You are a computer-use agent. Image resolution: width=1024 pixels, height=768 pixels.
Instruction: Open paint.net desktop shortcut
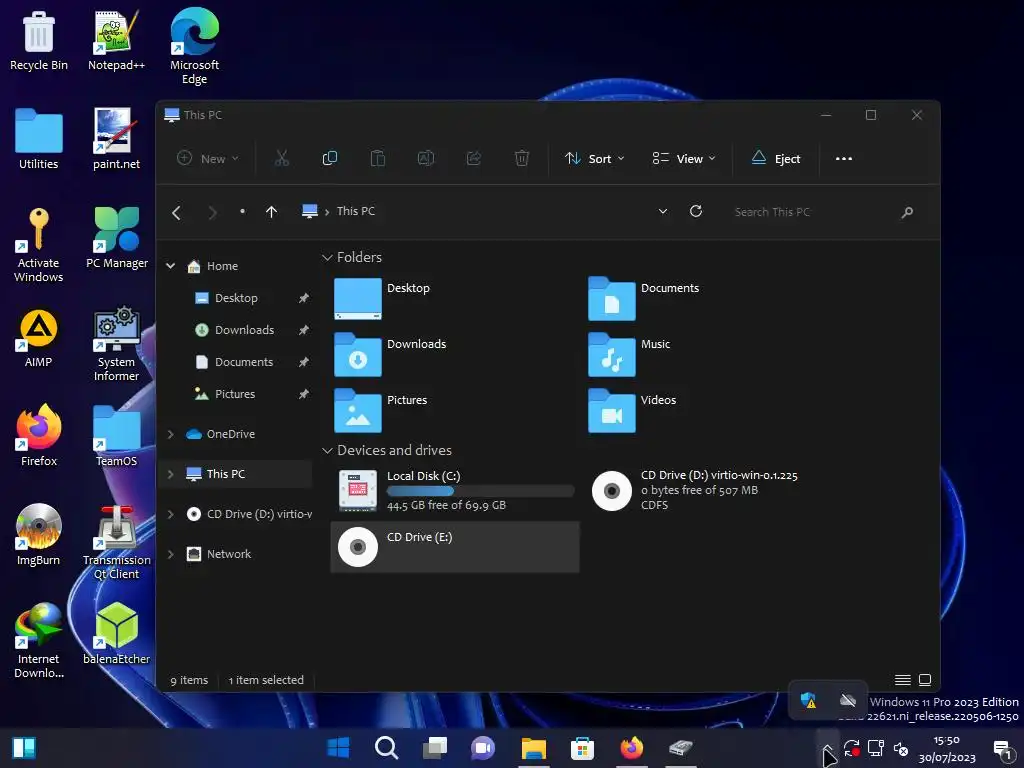coord(116,139)
